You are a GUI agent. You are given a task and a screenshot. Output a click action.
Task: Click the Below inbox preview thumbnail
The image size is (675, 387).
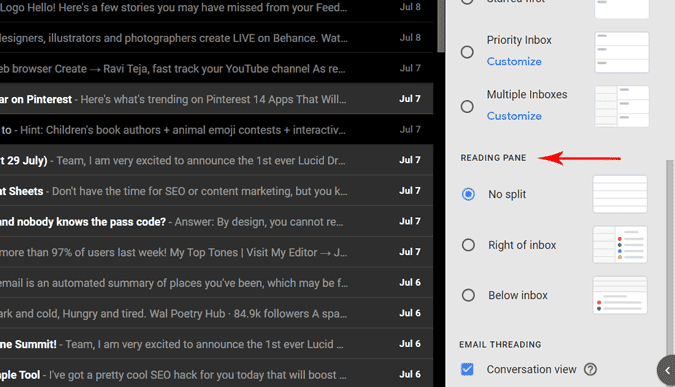pos(620,295)
